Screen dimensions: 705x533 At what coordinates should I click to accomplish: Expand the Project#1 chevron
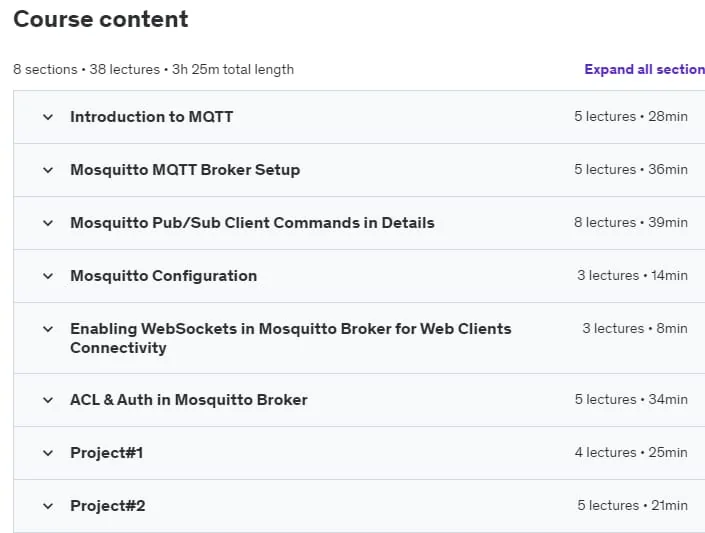pyautogui.click(x=48, y=453)
